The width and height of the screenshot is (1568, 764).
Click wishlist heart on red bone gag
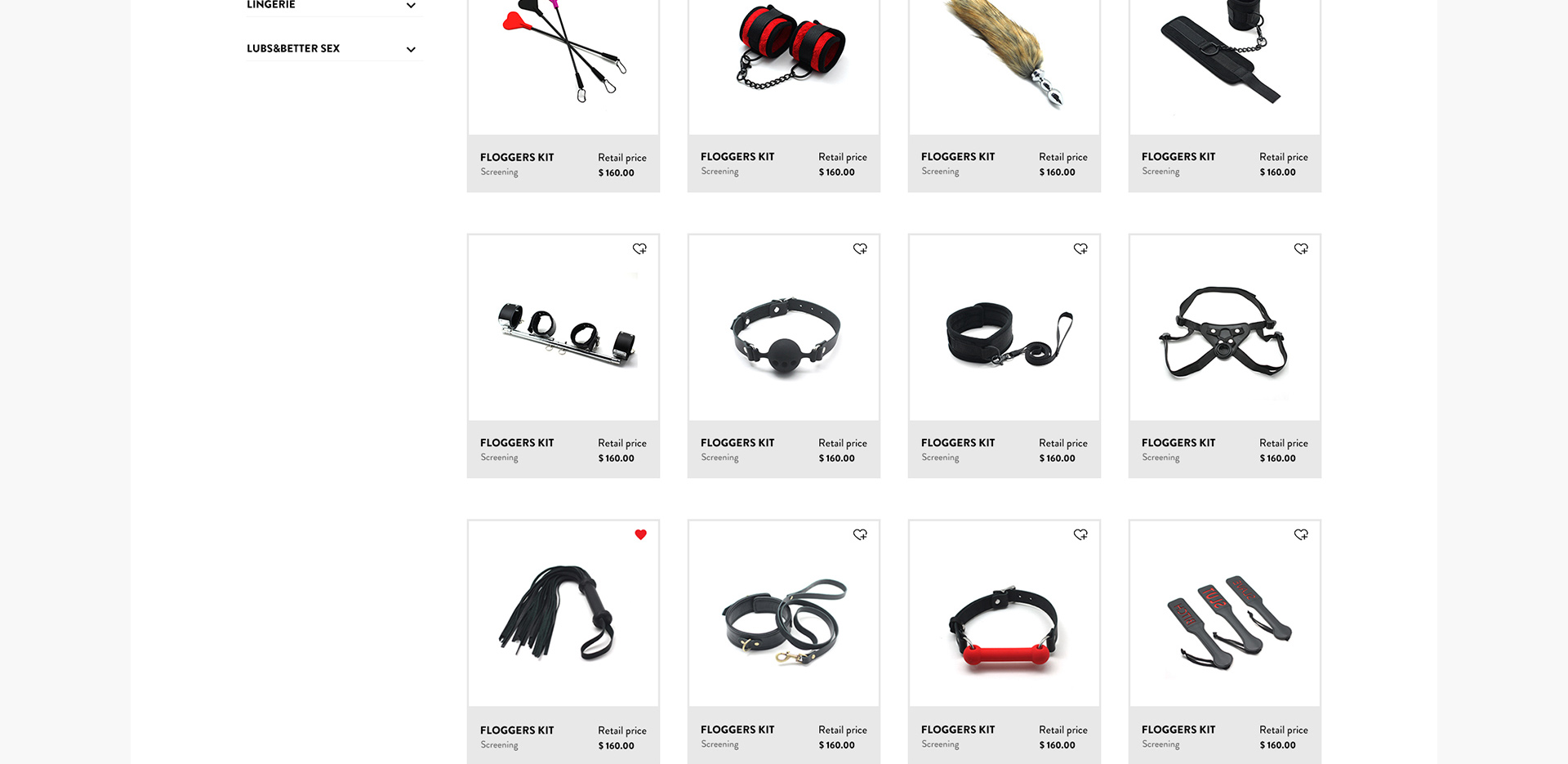(x=1080, y=534)
